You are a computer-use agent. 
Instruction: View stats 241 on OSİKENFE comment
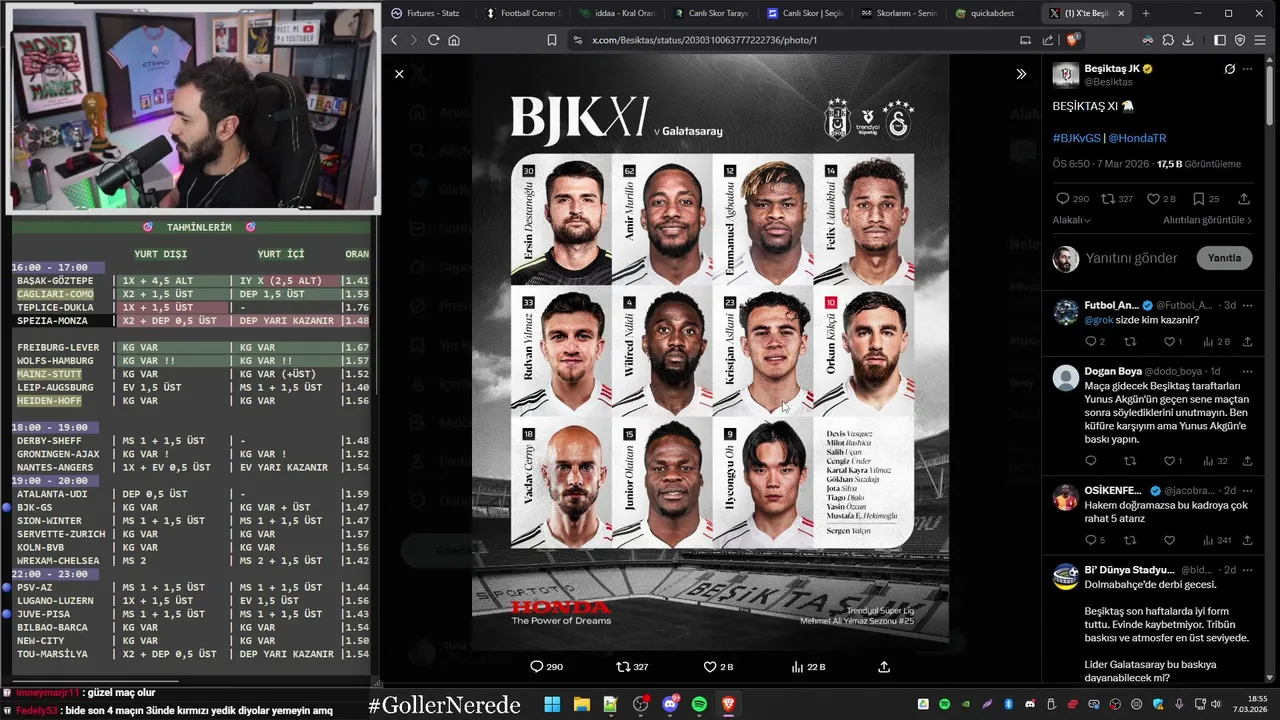(1216, 540)
